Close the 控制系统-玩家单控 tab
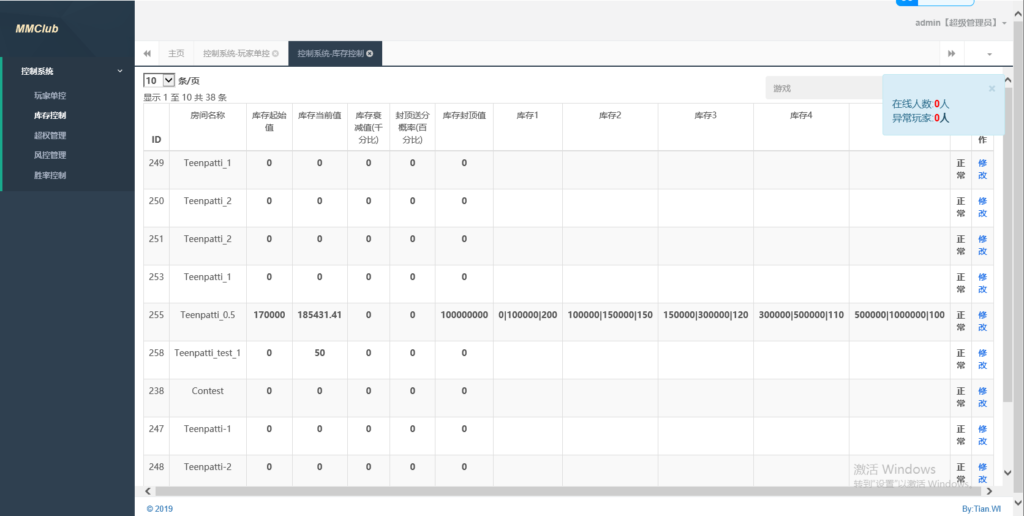The width and height of the screenshot is (1024, 516). pyautogui.click(x=276, y=53)
